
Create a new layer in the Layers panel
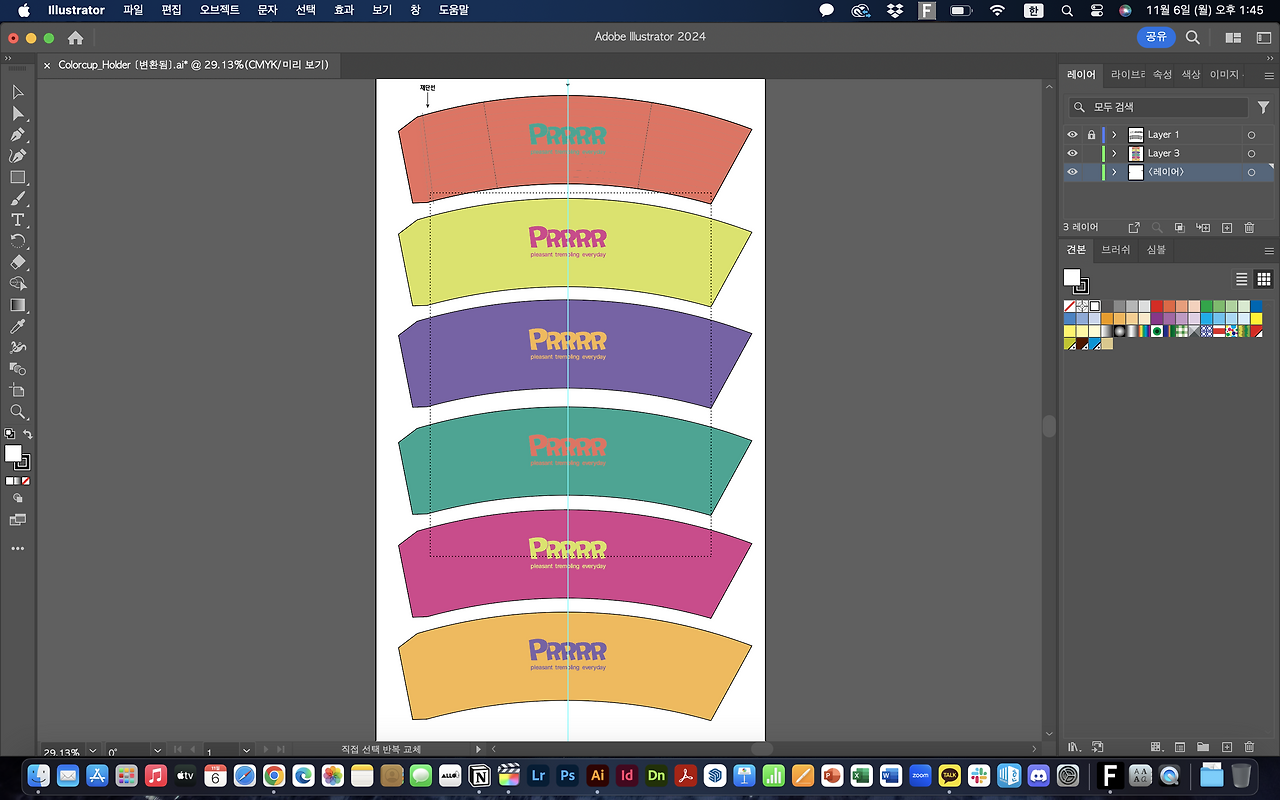point(1227,228)
